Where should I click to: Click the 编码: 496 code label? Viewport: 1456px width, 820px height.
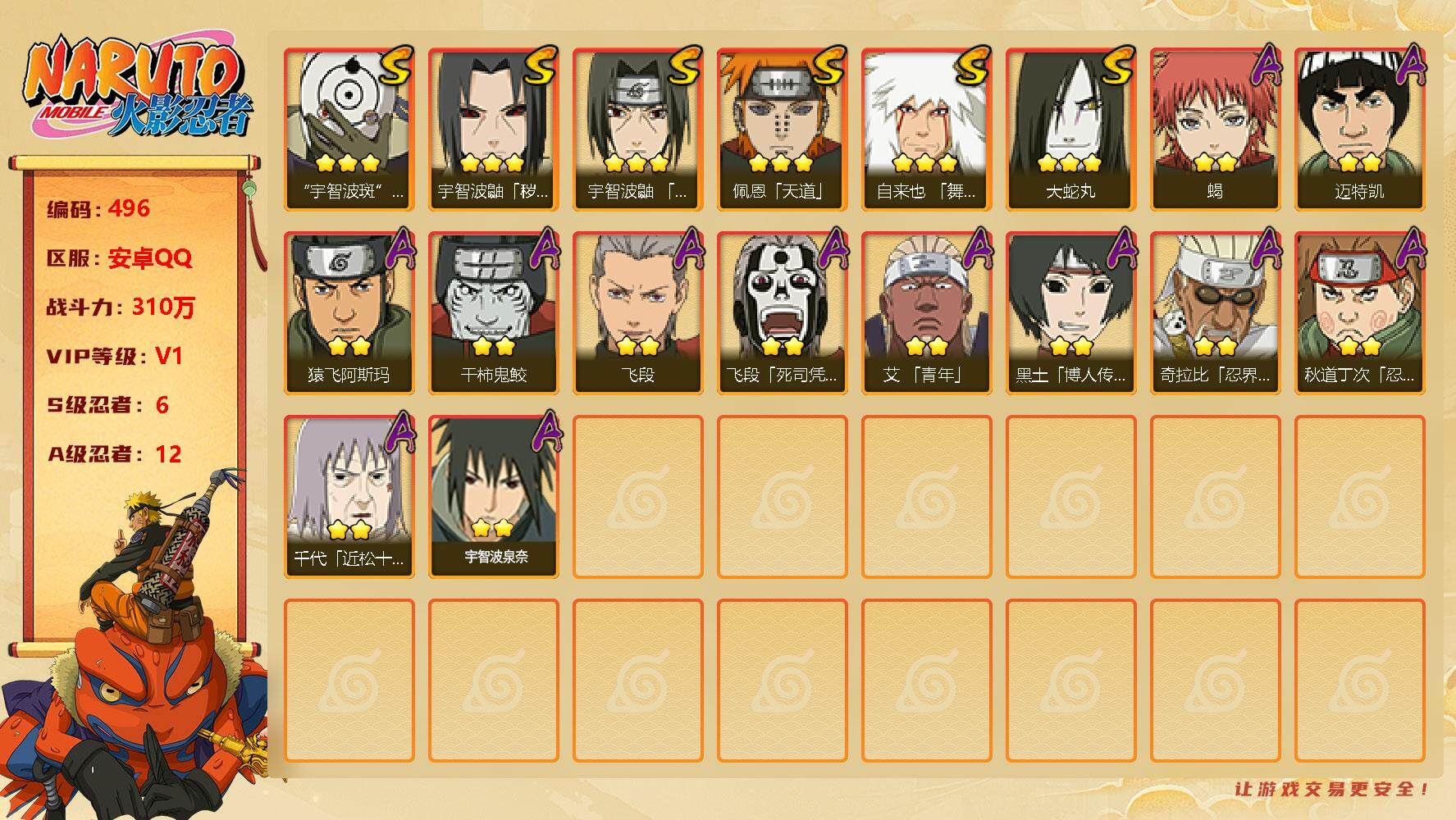[98, 208]
